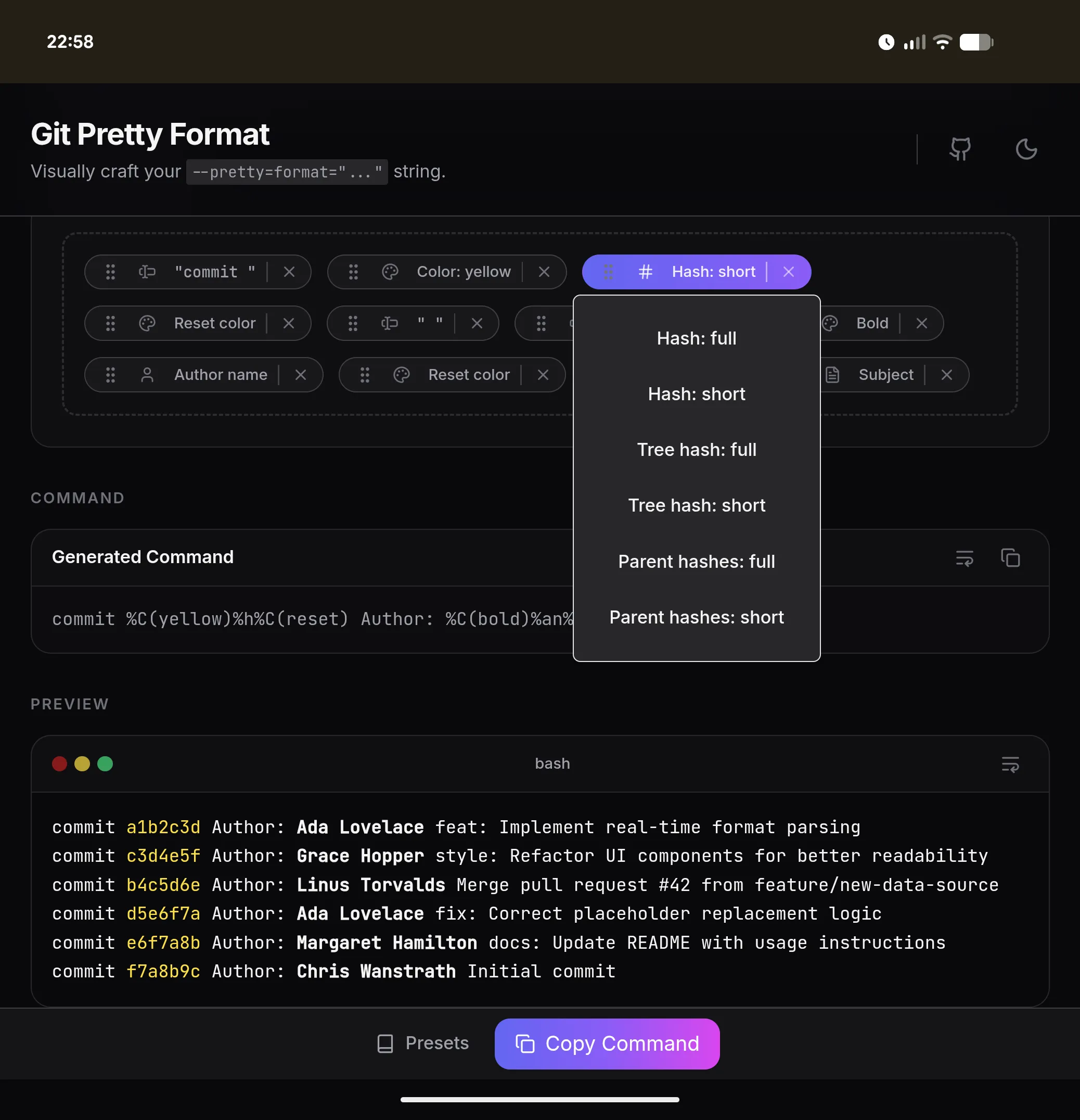Click the green terminal window dot
The width and height of the screenshot is (1080, 1120).
[x=105, y=764]
